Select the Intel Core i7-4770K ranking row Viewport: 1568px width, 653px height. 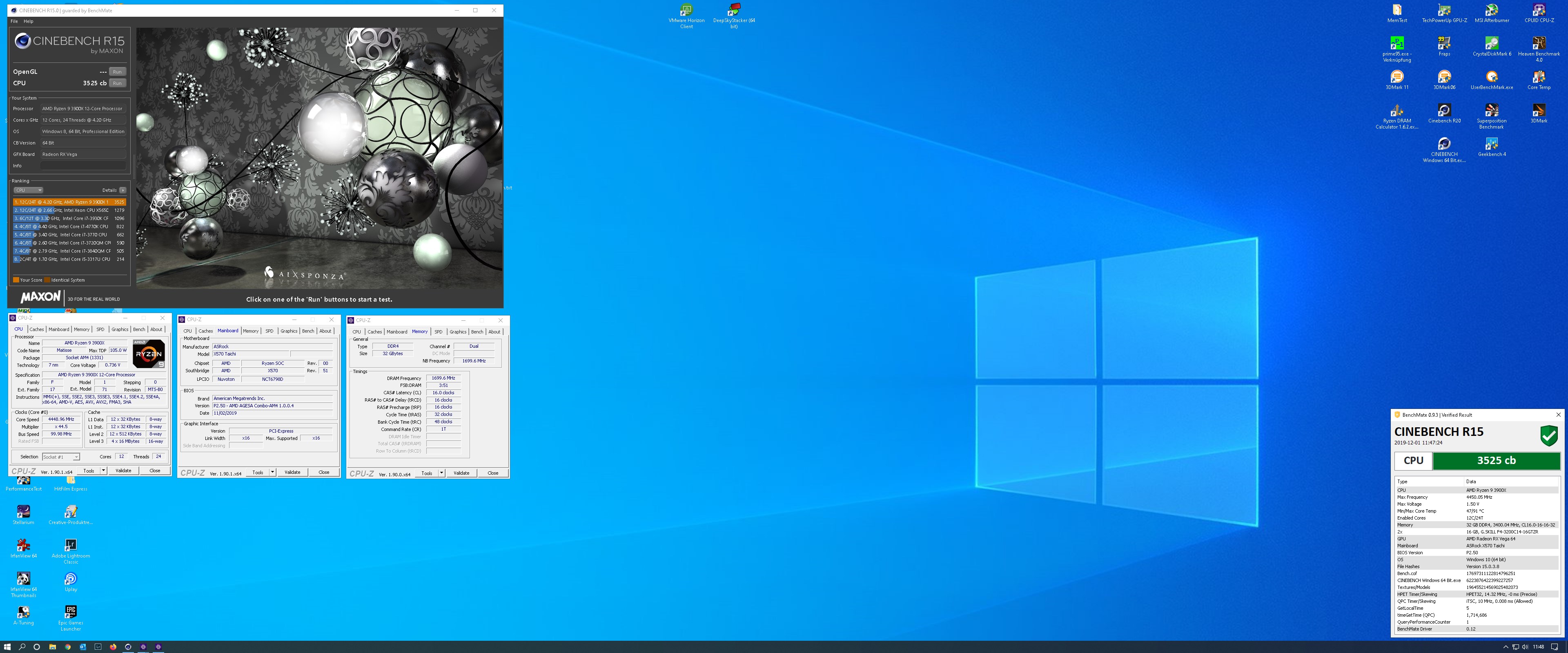point(69,227)
